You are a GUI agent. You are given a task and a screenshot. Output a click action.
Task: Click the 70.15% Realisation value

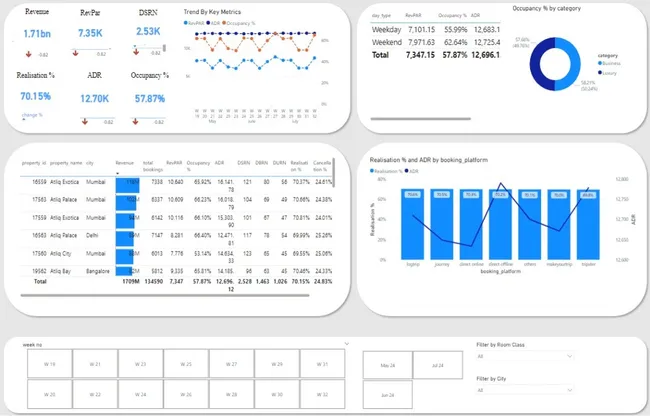point(36,96)
